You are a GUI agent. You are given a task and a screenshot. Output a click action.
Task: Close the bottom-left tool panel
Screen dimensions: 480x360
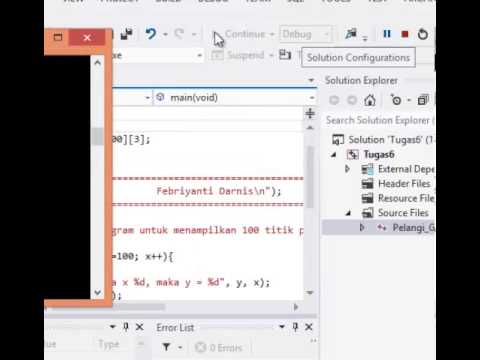139,327
